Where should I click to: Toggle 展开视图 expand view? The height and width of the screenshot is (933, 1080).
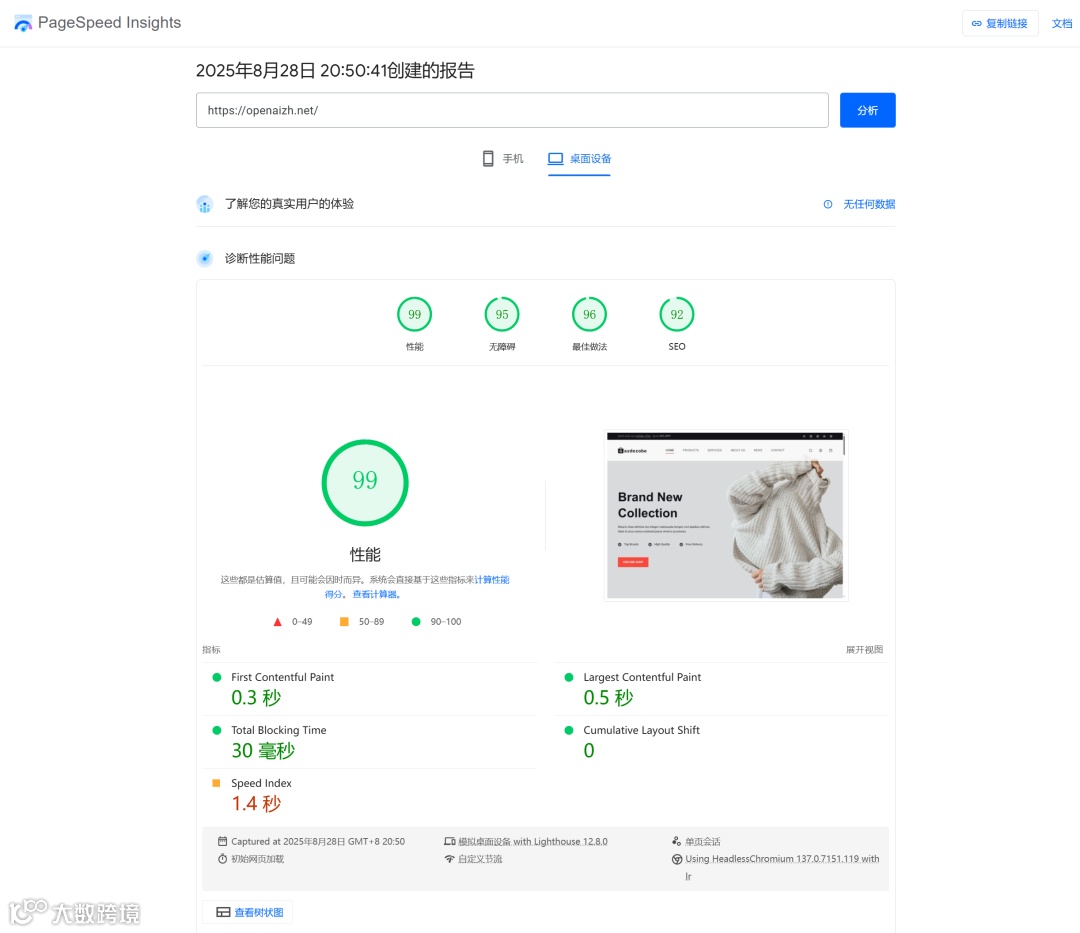(x=864, y=650)
